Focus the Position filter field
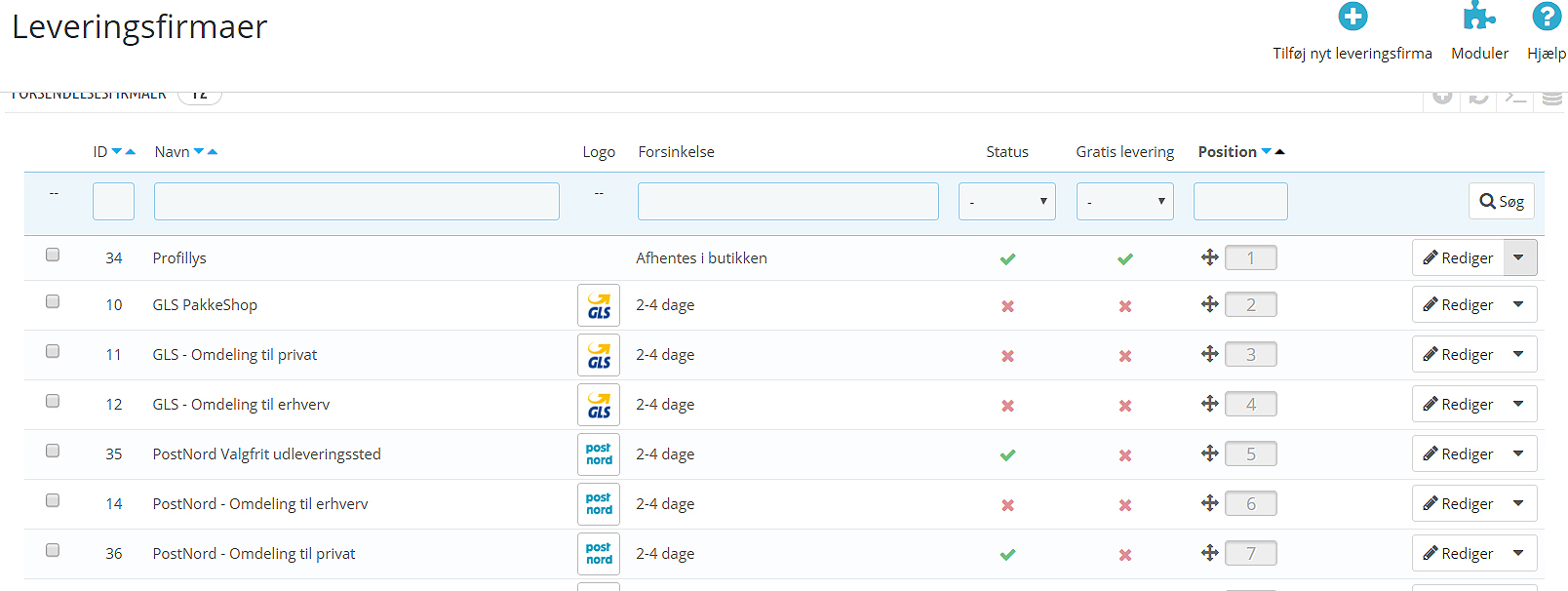This screenshot has width=1568, height=591. point(1240,202)
